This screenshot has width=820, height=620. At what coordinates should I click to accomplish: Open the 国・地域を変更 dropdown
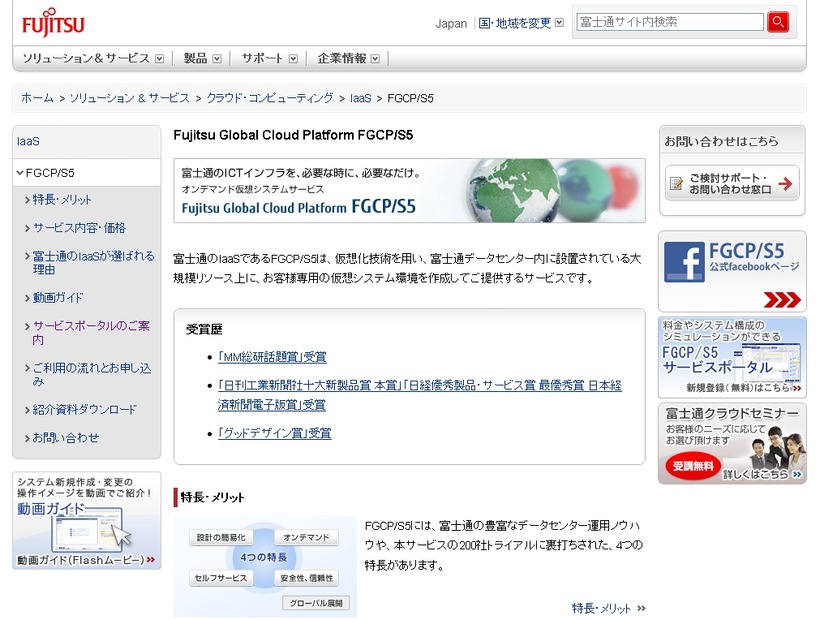click(x=521, y=23)
